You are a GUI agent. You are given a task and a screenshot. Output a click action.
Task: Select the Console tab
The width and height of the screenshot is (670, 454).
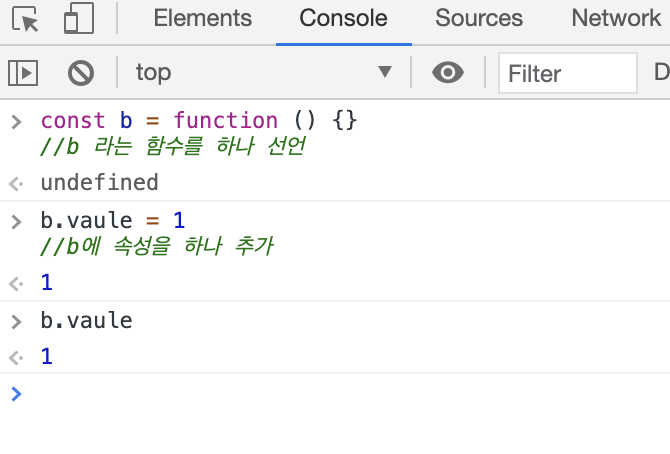[343, 18]
